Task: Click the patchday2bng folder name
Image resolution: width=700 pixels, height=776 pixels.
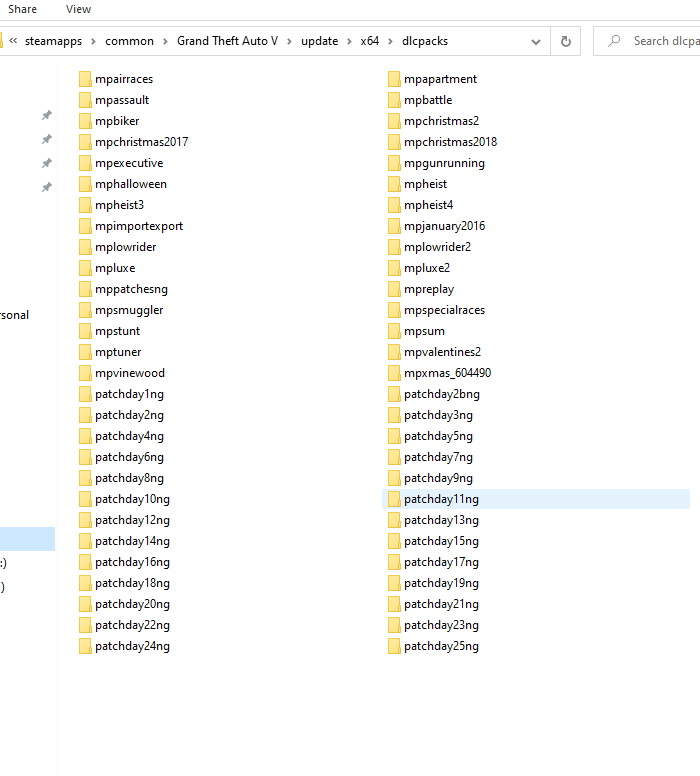Action: tap(442, 394)
